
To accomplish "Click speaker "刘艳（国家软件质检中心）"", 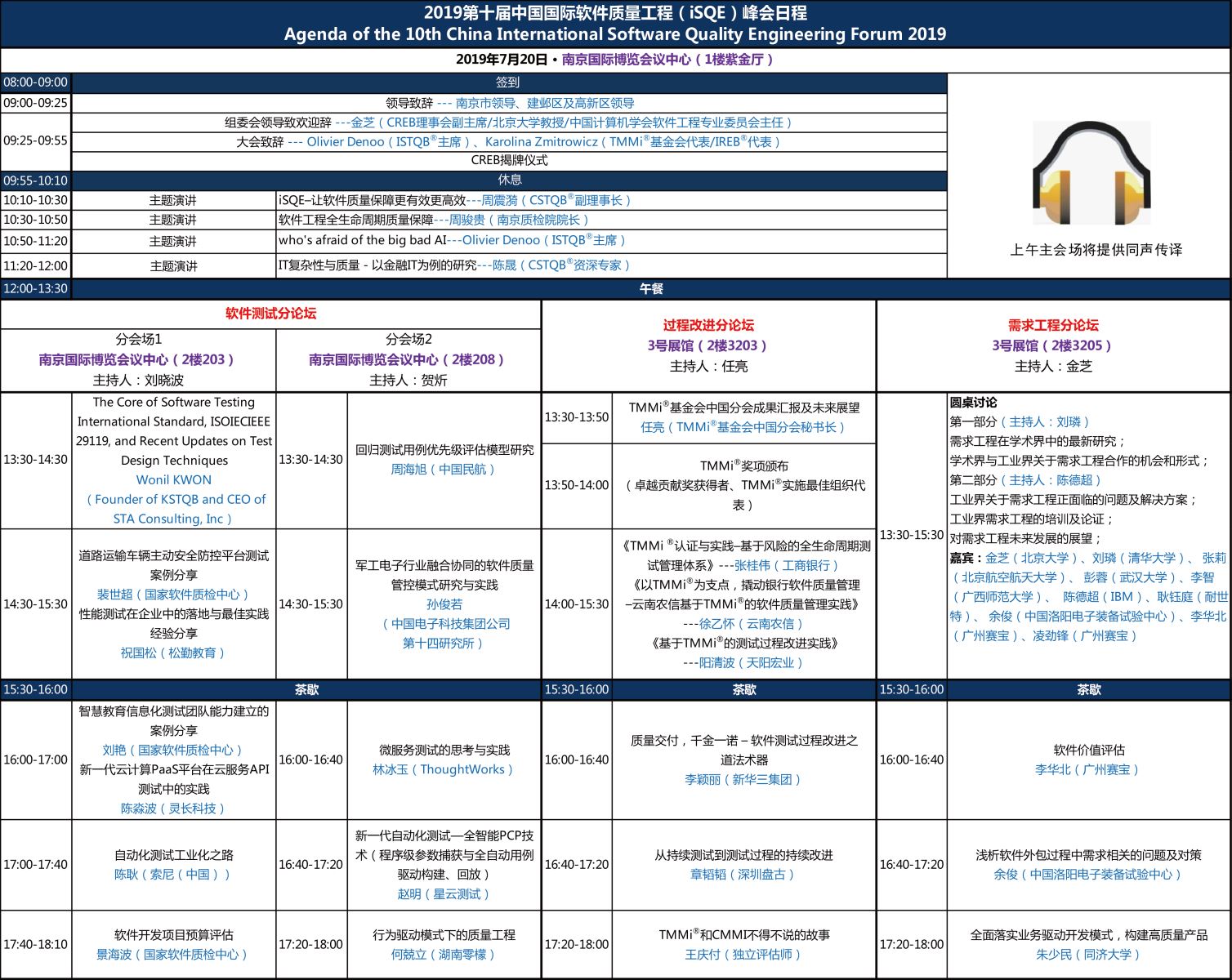I will pos(173,750).
